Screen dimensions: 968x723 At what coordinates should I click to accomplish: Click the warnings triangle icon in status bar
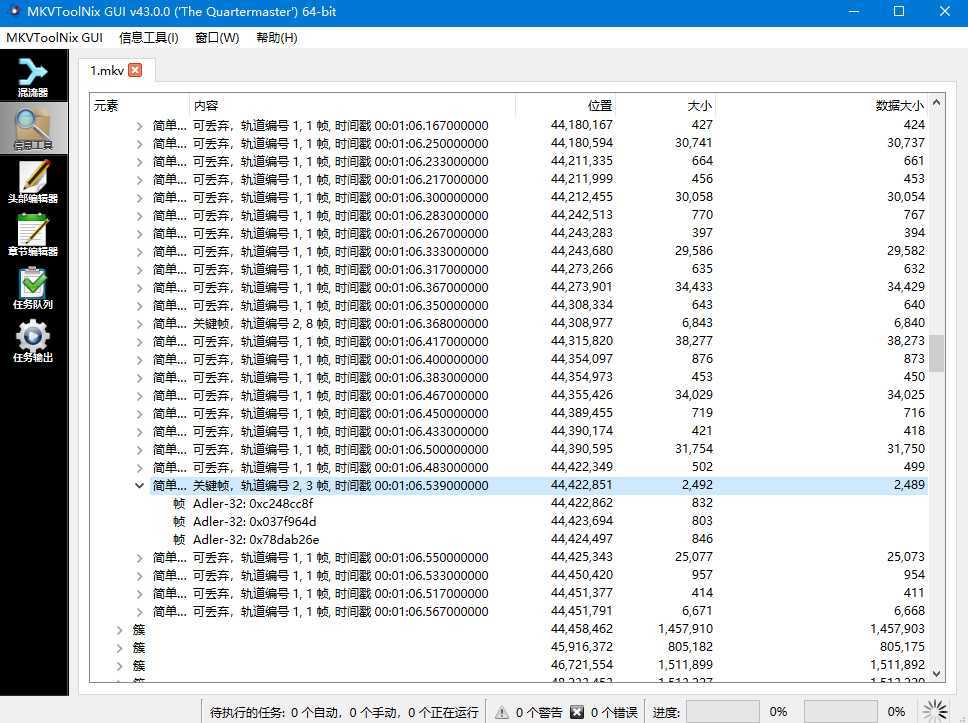click(x=501, y=712)
